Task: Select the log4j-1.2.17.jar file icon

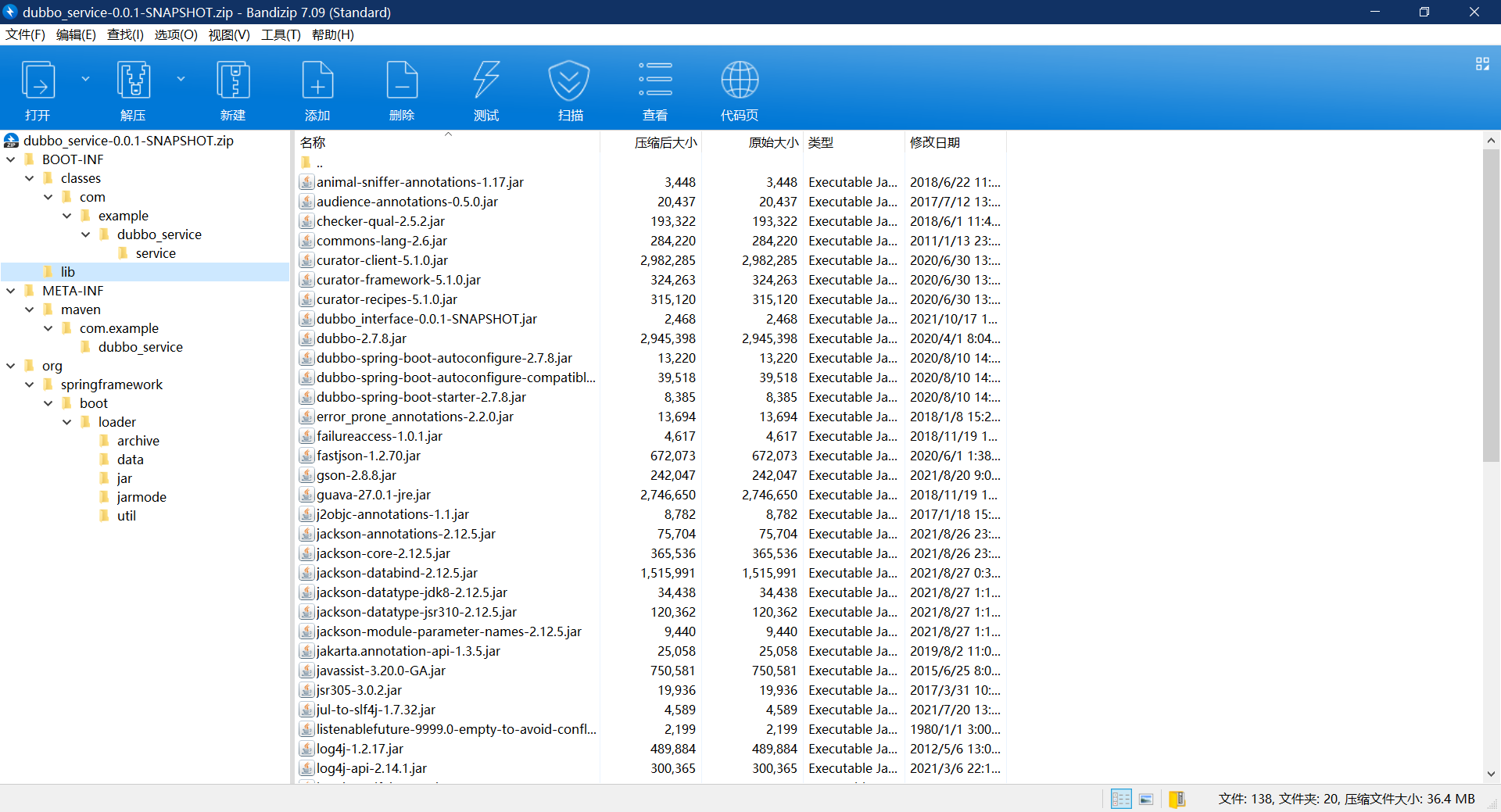Action: coord(307,749)
